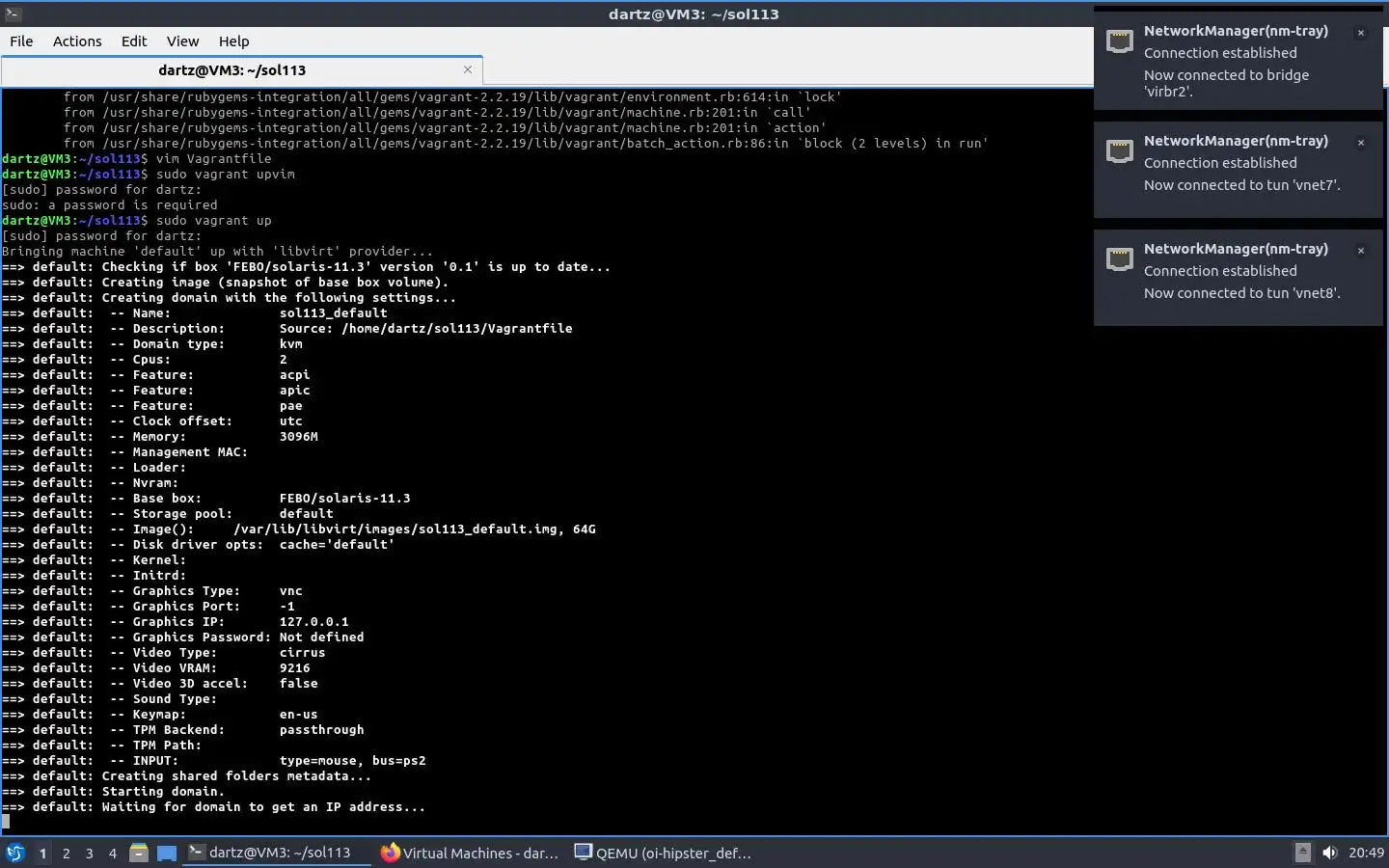1389x868 pixels.
Task: Click the Memory value '3096M'
Action: [x=299, y=437]
